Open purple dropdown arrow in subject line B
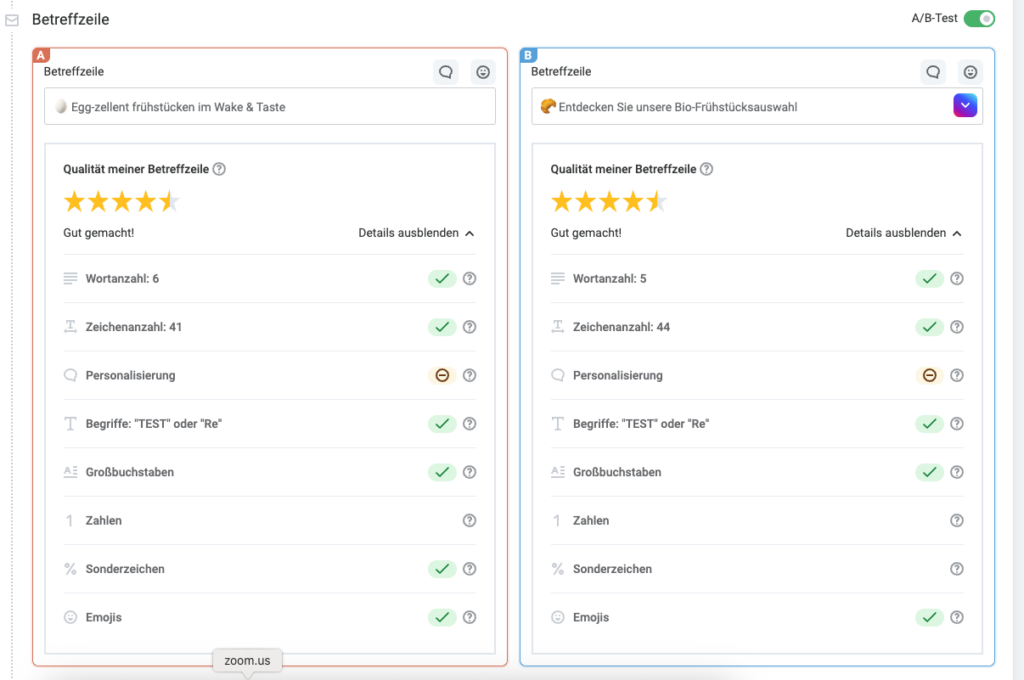 (x=966, y=106)
